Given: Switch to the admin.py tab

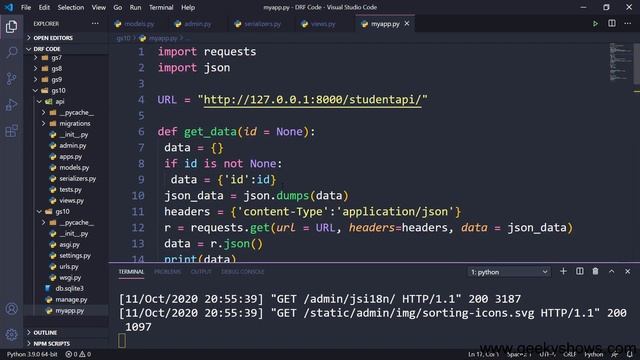Looking at the screenshot, I should point(198,24).
